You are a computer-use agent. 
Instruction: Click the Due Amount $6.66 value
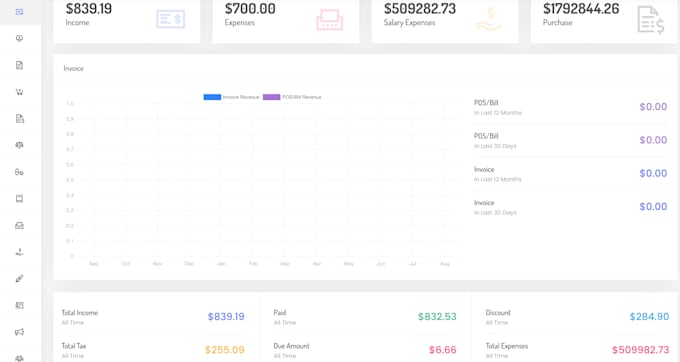pyautogui.click(x=443, y=350)
